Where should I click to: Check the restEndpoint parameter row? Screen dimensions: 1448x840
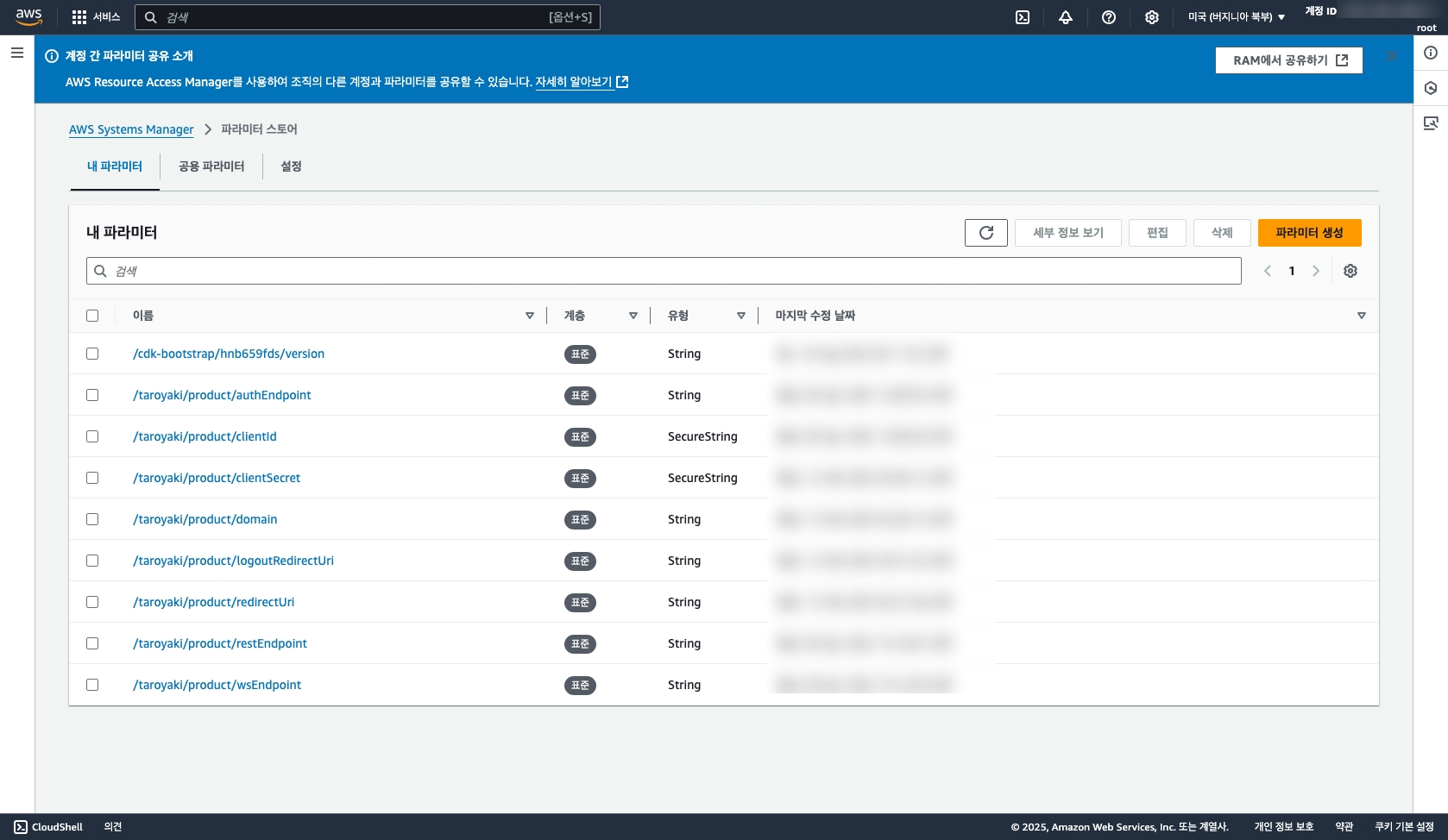tap(92, 643)
